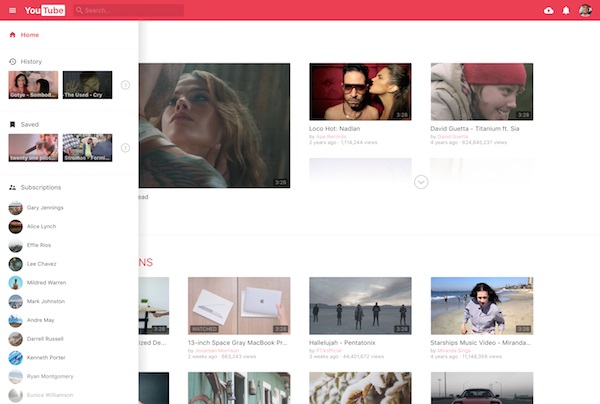Viewport: 600px width, 404px height.
Task: Play the Loco Hot: Nadlan video thumbnail
Action: point(360,92)
